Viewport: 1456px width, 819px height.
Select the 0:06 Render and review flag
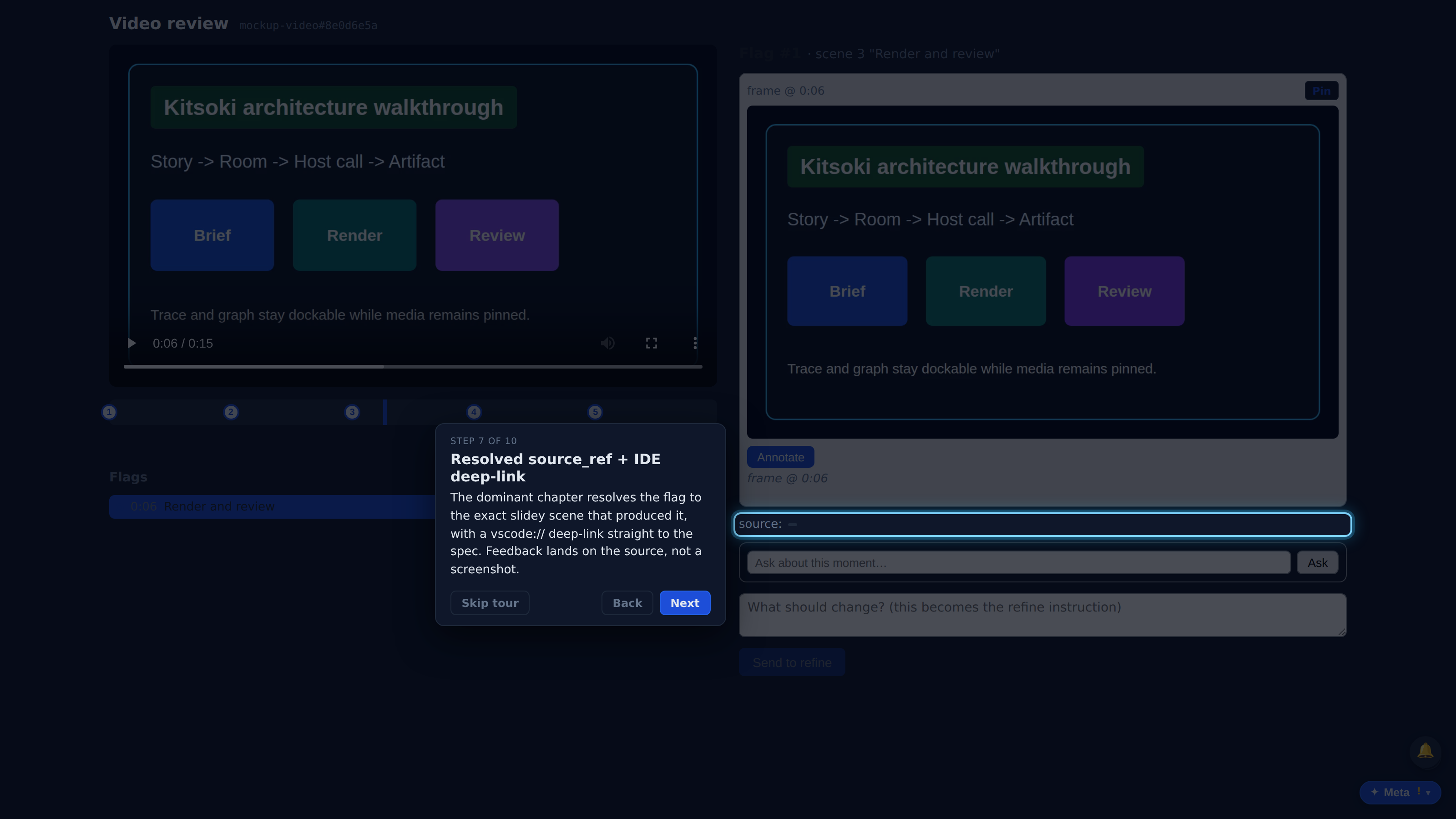273,507
